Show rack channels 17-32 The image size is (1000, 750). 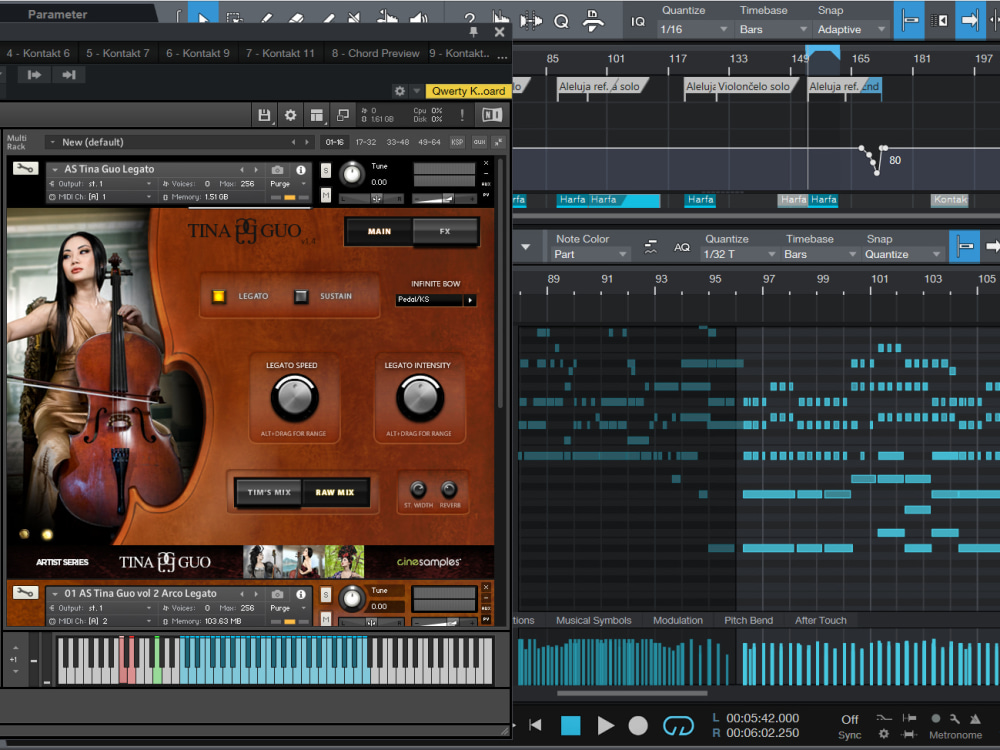click(365, 142)
